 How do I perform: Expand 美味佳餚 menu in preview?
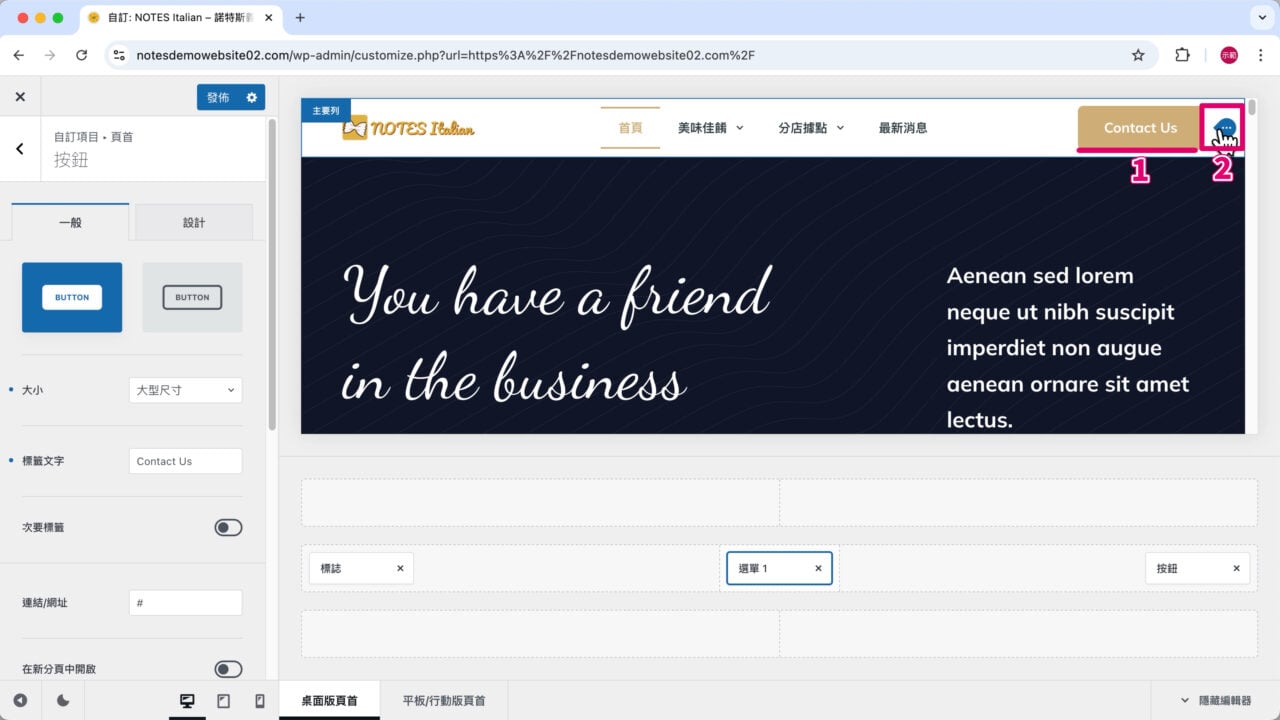point(711,128)
